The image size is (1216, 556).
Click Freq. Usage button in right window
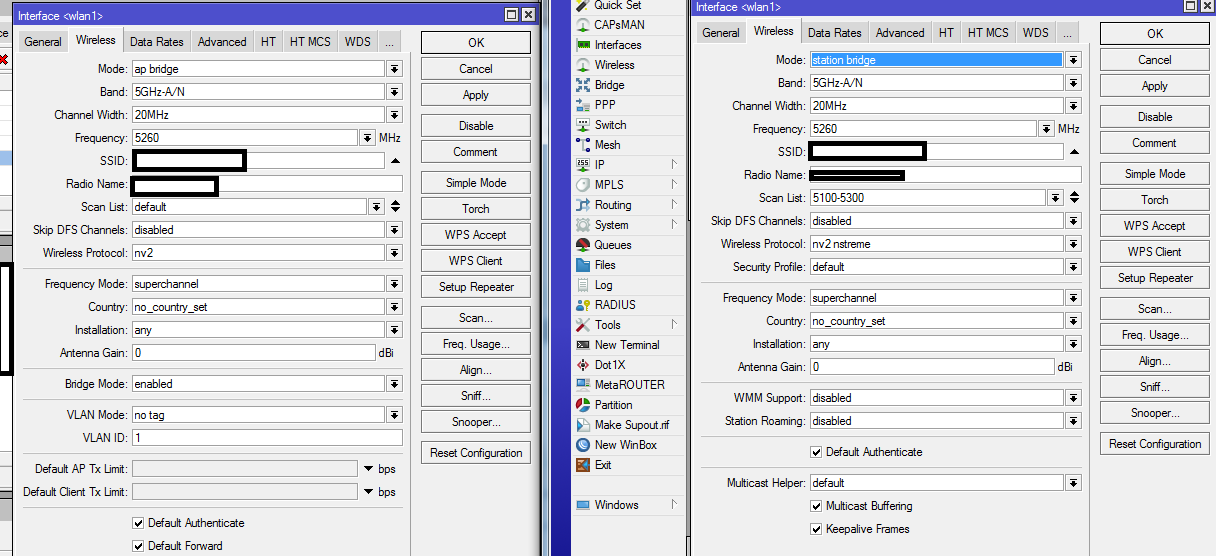click(1154, 335)
